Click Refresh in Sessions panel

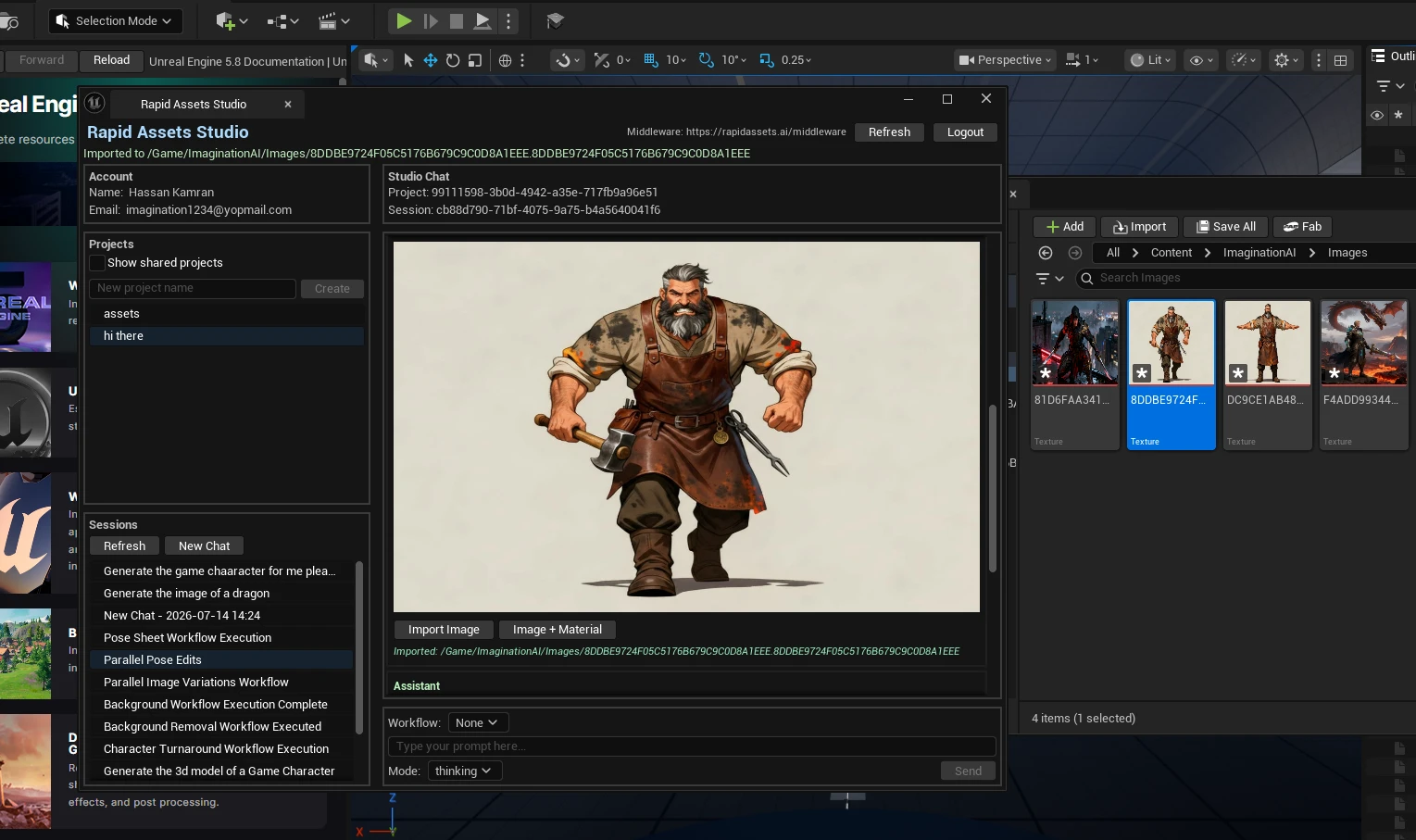[124, 545]
